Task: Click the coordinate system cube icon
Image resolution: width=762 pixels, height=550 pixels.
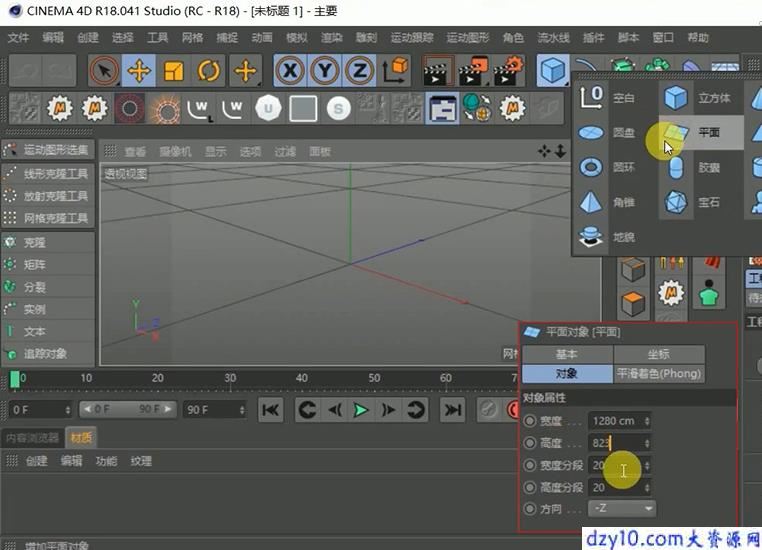Action: [x=395, y=71]
